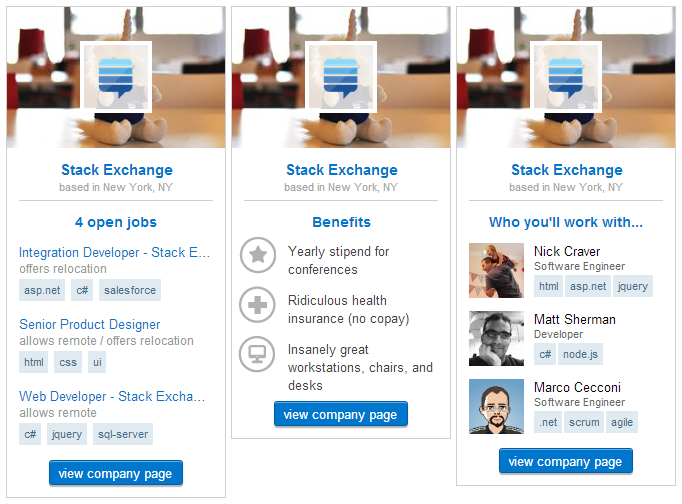Click the 4 open jobs heading link
This screenshot has width=682, height=504.
pos(116,222)
